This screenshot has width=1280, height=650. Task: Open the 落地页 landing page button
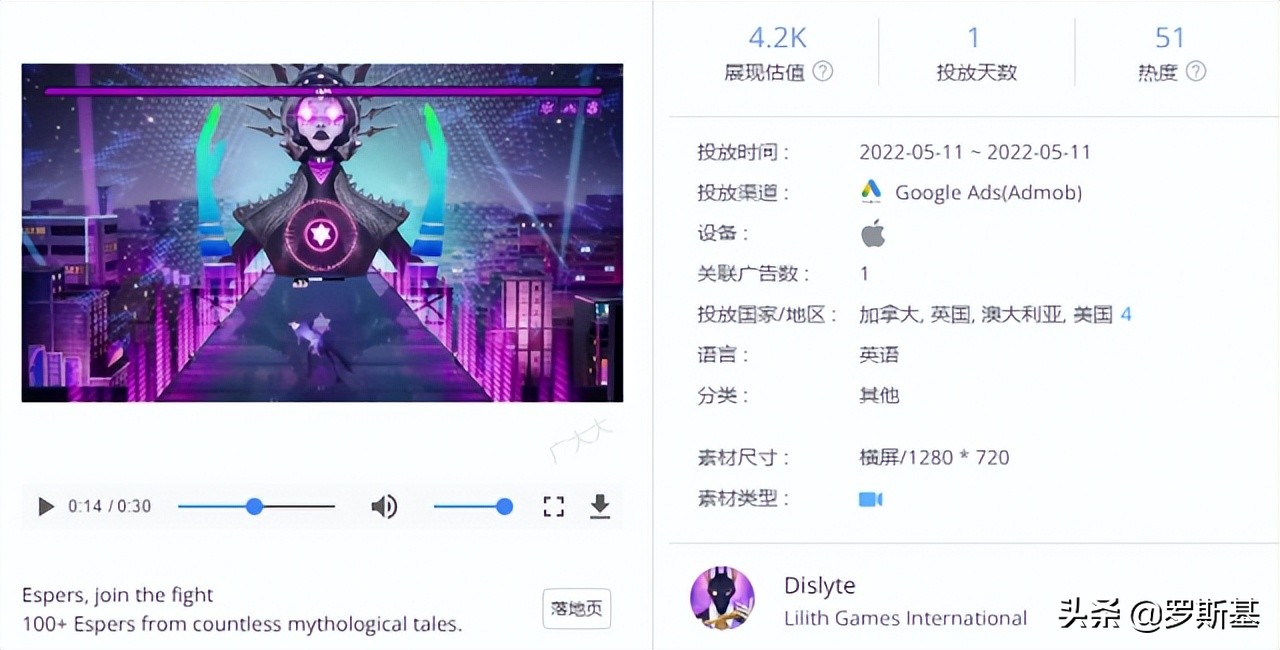(576, 608)
